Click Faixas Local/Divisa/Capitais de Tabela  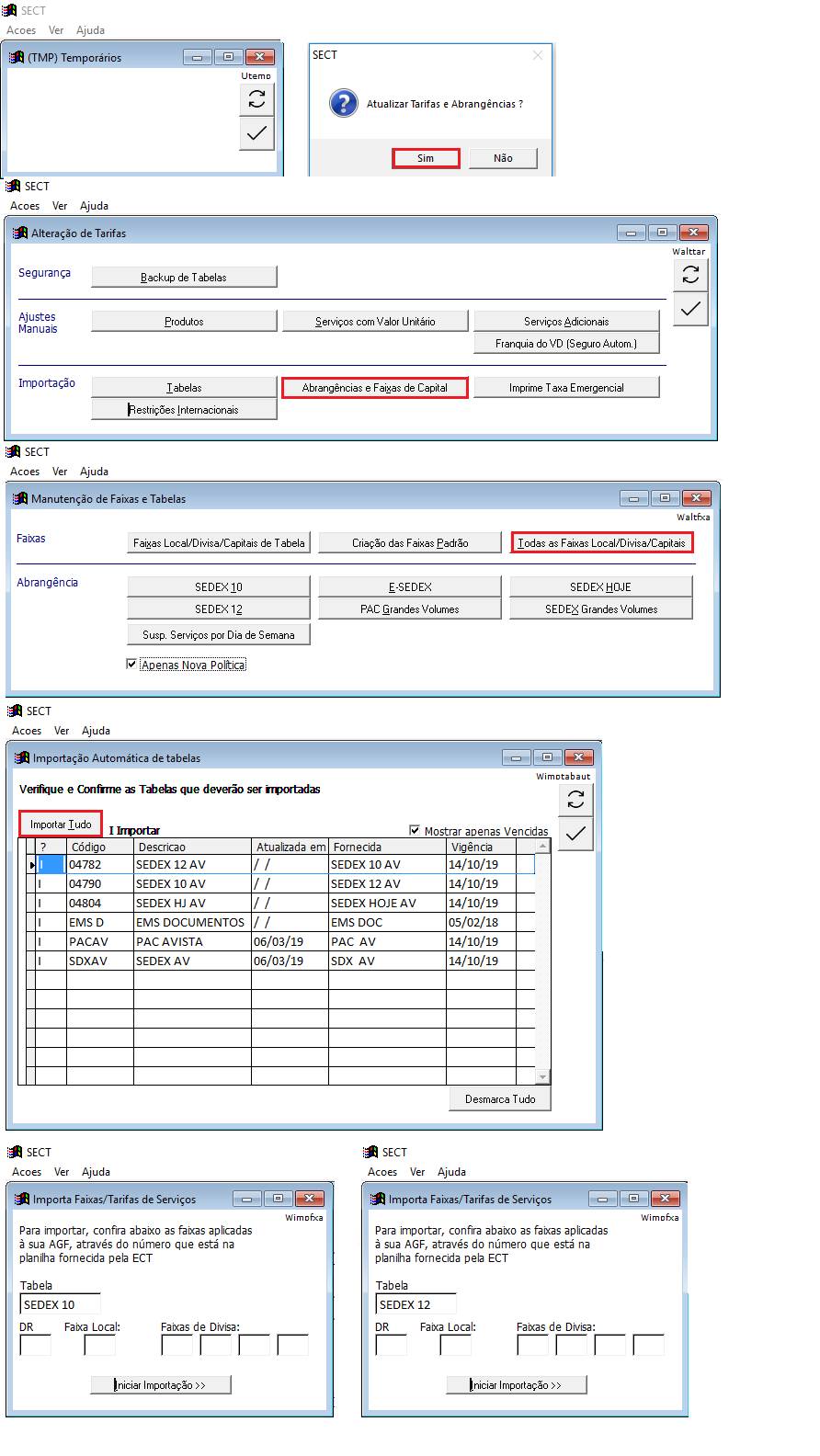tap(219, 542)
